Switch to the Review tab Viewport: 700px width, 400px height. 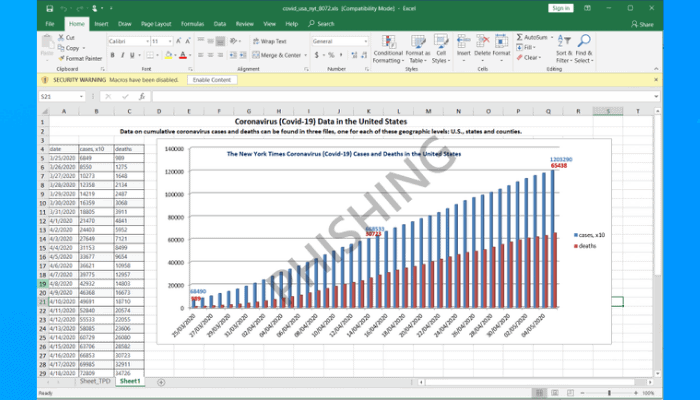pyautogui.click(x=245, y=24)
